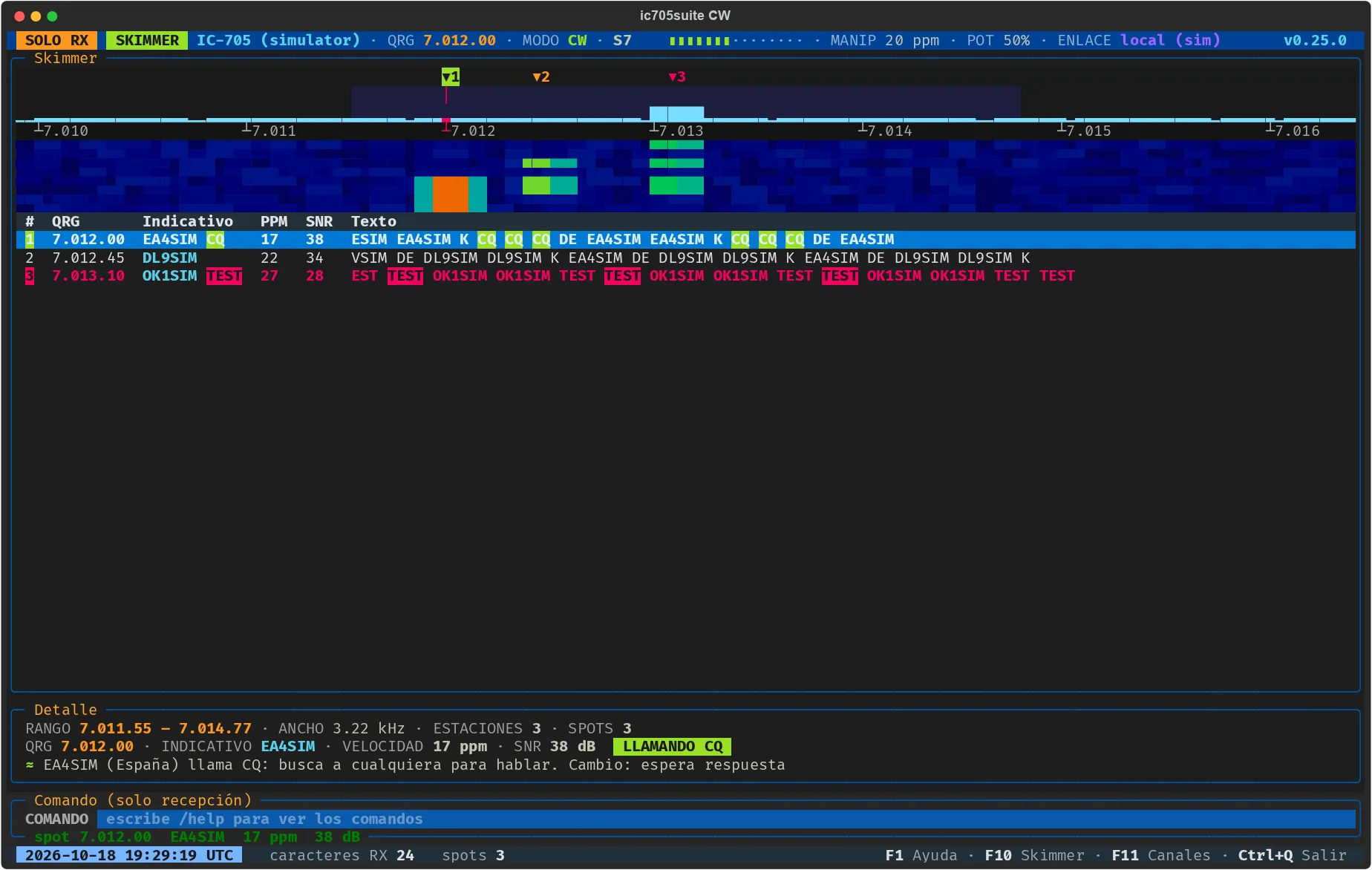Click the QRG column header
The width and height of the screenshot is (1372, 870).
tap(66, 221)
